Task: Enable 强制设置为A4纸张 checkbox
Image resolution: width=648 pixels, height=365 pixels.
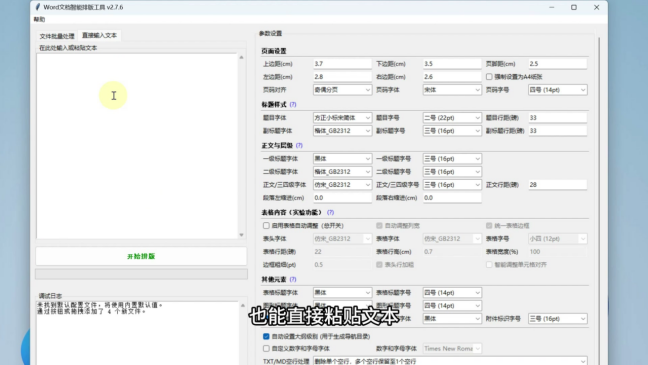Action: coord(489,77)
